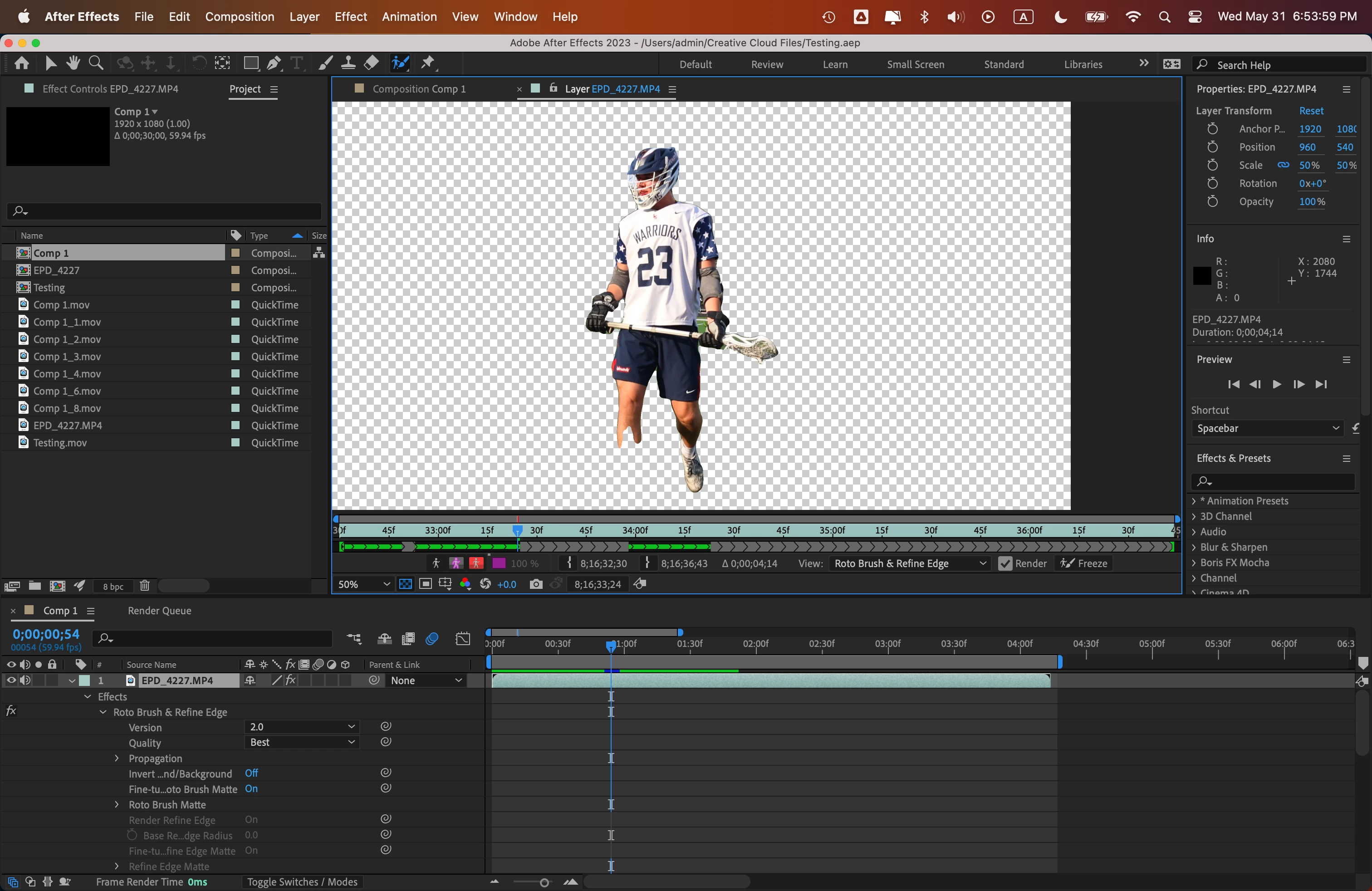Switch to the Render Queue tab

[159, 610]
